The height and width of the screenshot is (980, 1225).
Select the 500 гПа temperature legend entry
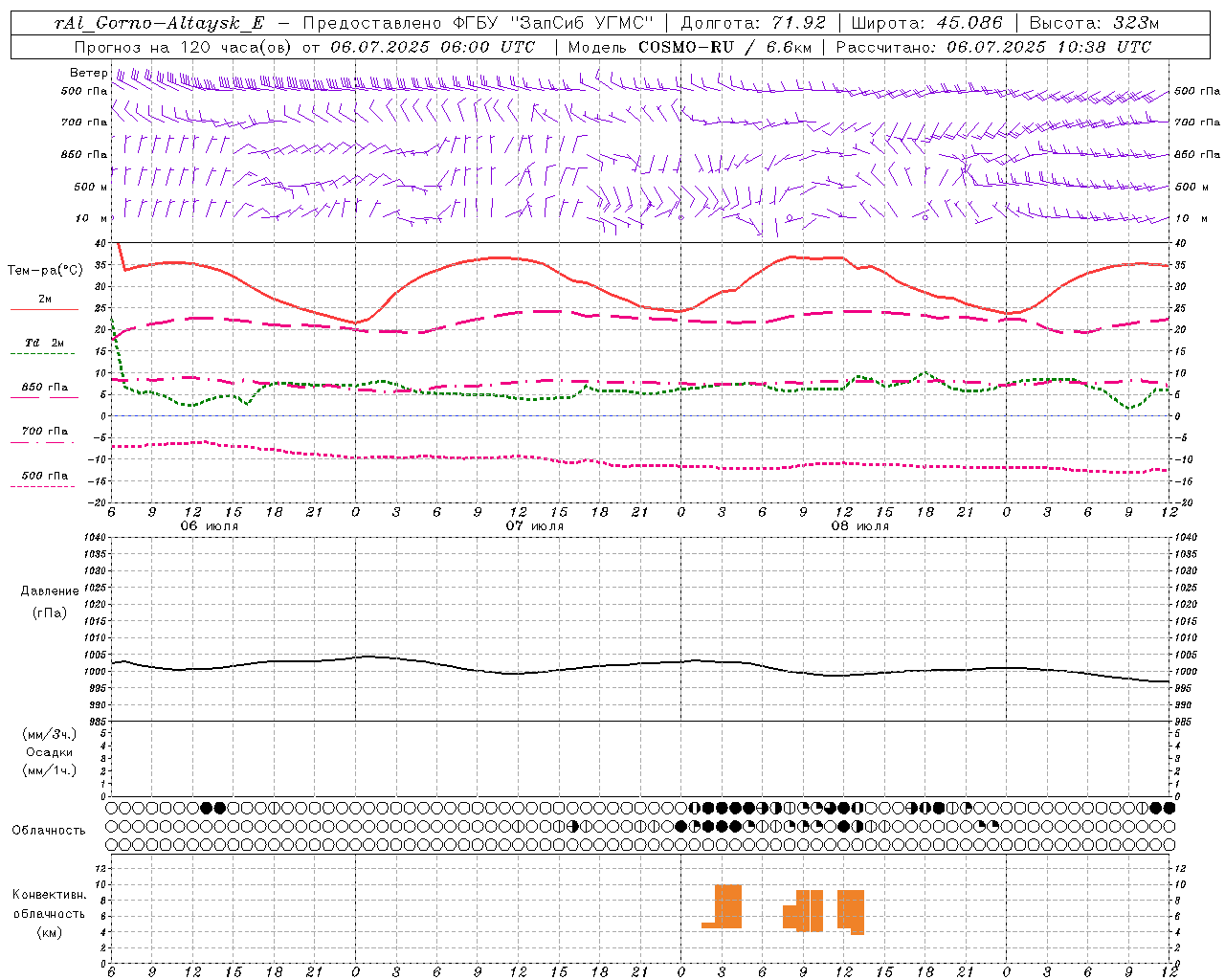(x=45, y=476)
